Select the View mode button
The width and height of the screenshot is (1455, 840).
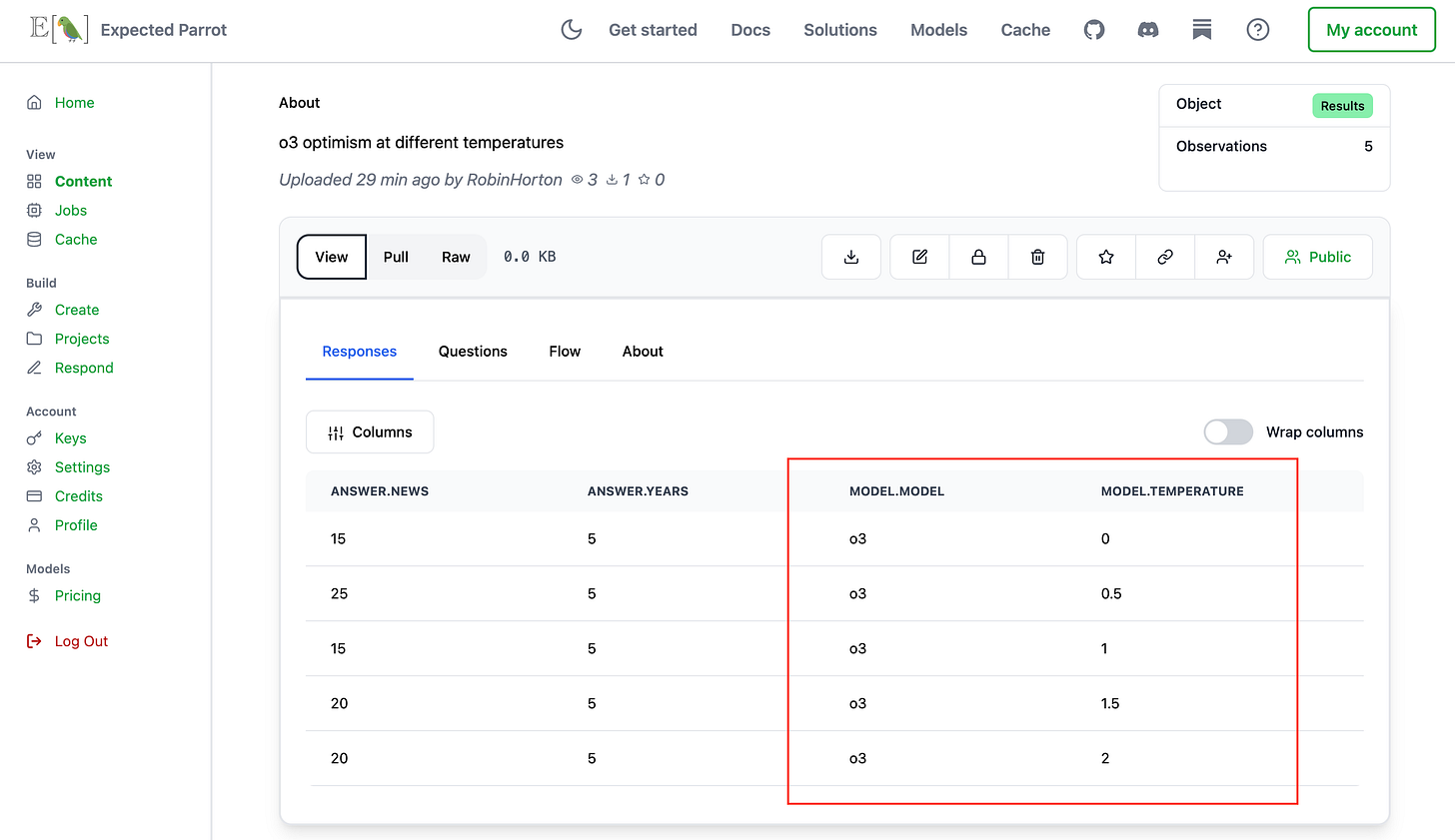pos(332,257)
